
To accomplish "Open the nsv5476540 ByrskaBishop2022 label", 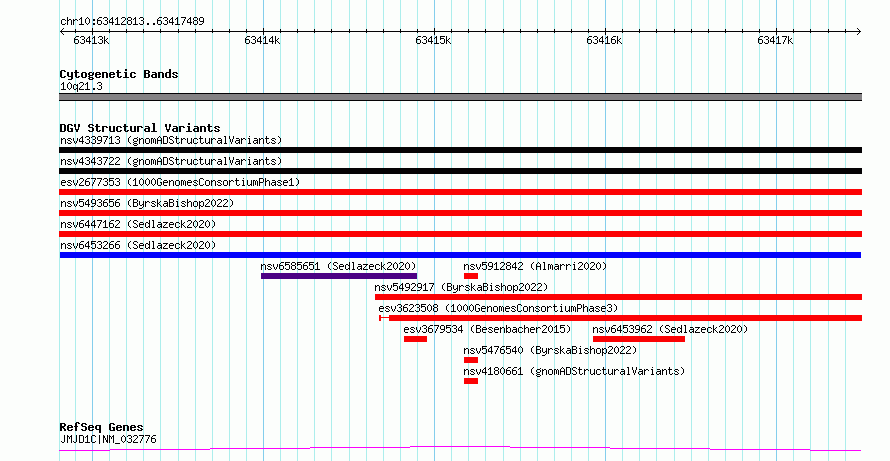I will click(x=550, y=350).
